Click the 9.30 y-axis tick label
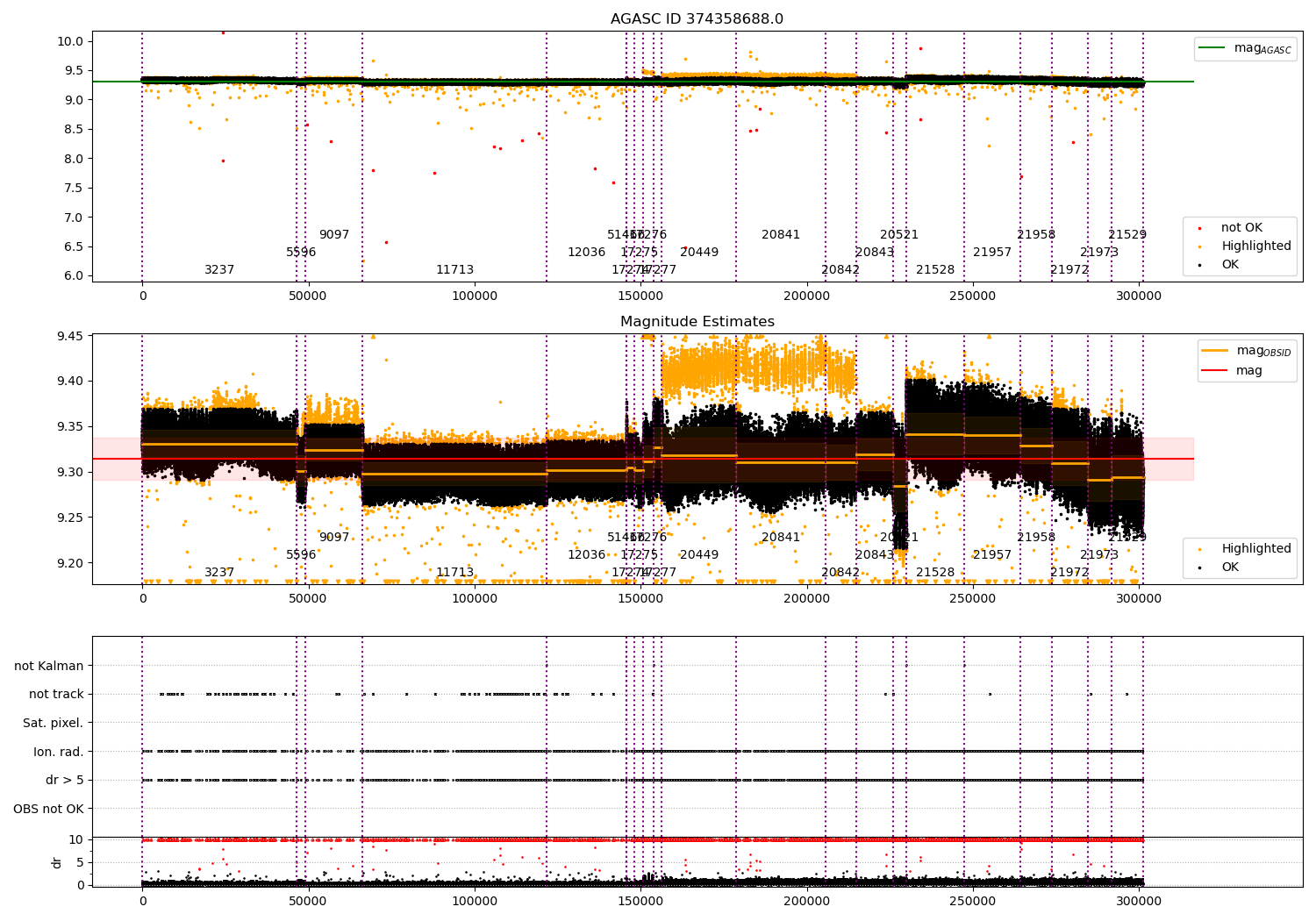 (x=70, y=472)
